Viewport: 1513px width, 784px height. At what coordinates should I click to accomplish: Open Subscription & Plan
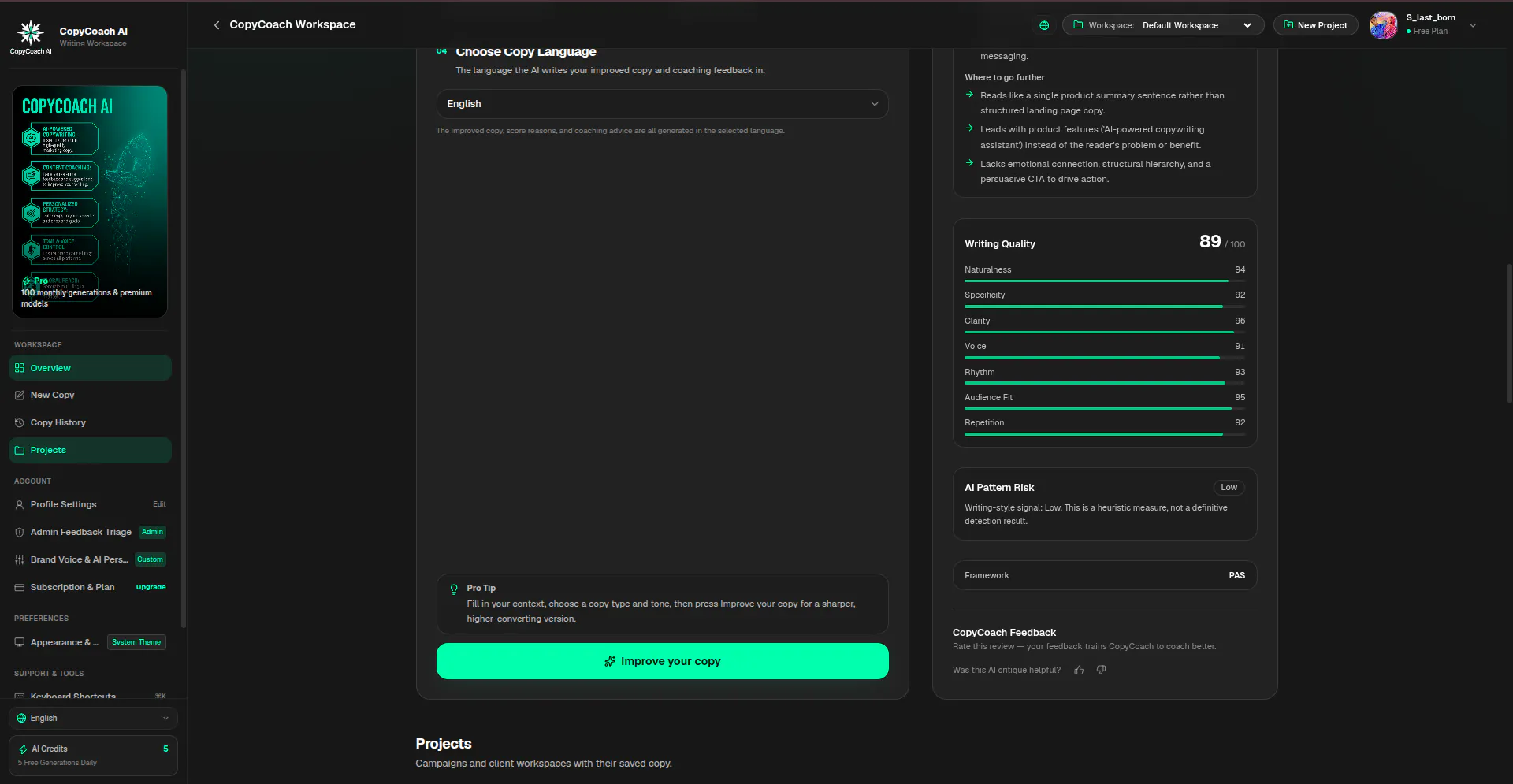[x=90, y=588]
